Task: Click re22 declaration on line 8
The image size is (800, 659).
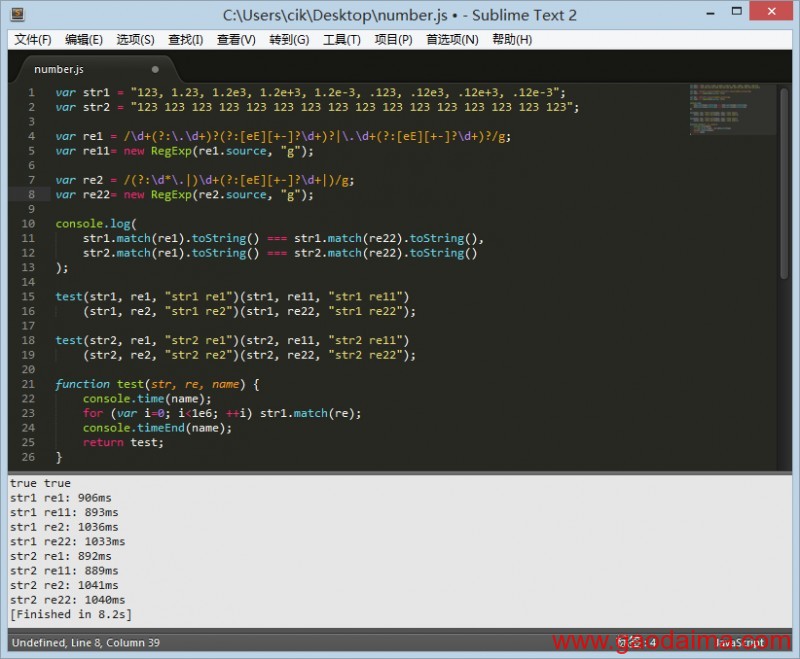Action: click(96, 195)
